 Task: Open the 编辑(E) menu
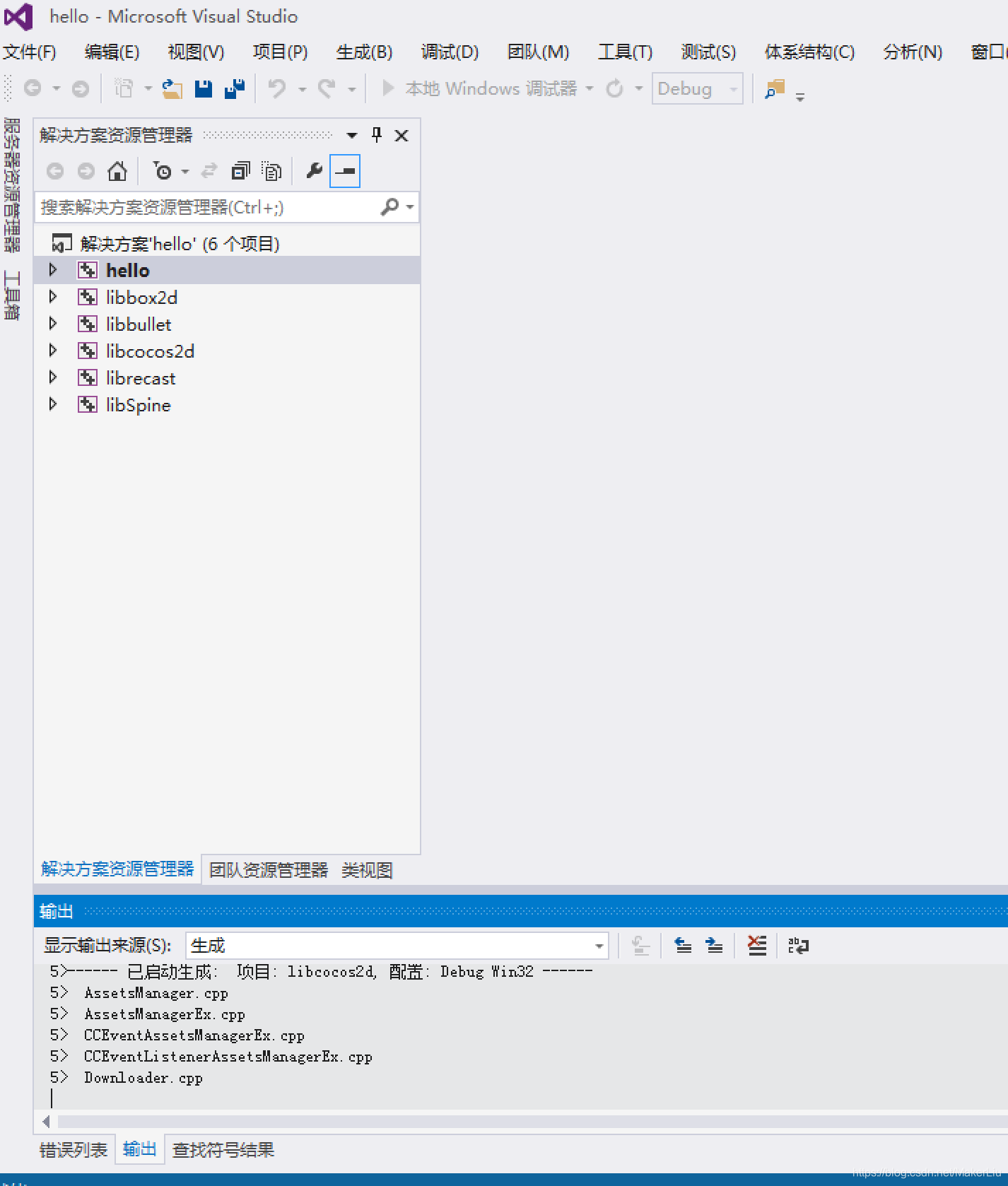click(112, 52)
